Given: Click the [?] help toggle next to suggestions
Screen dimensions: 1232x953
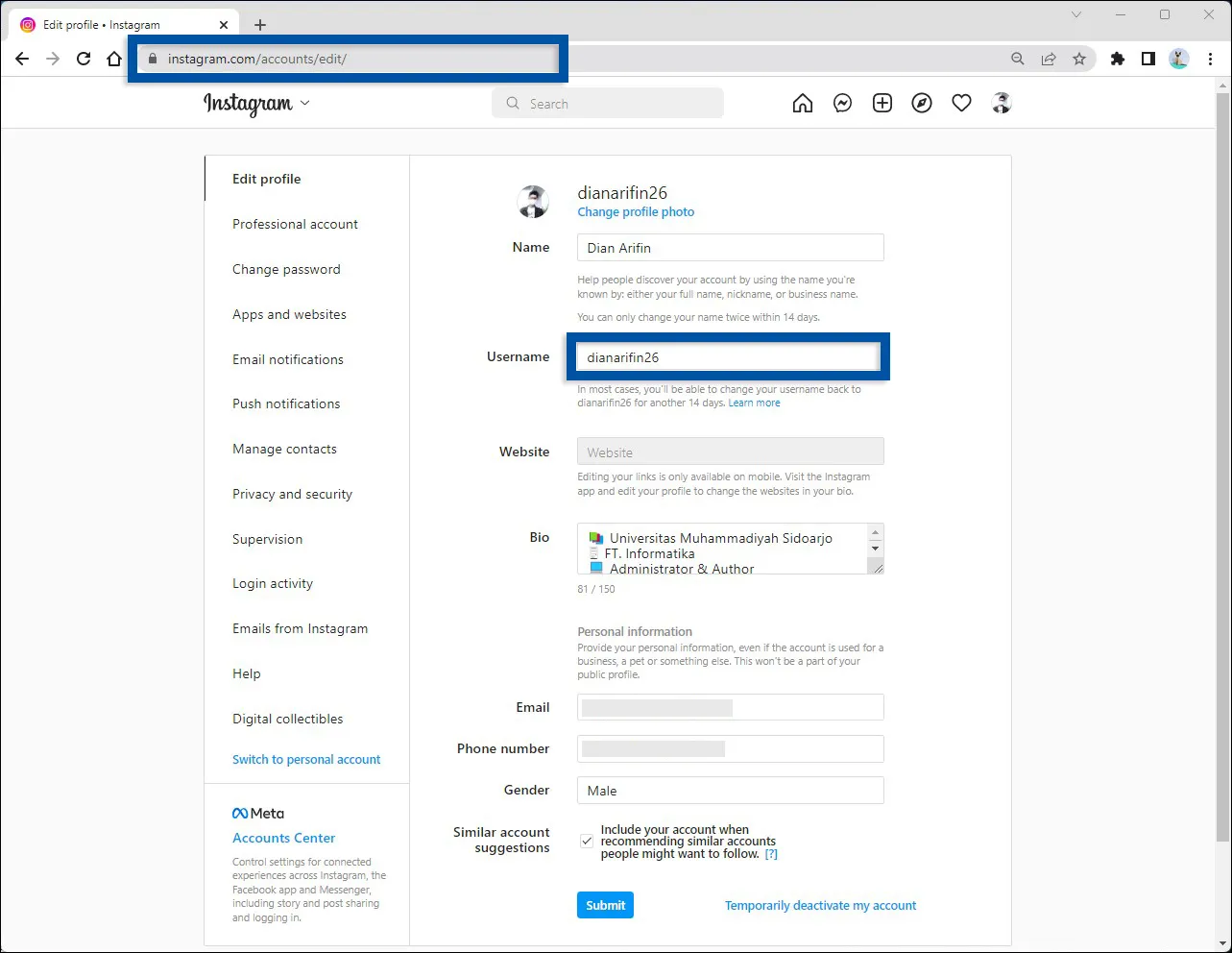Looking at the screenshot, I should coord(771,853).
